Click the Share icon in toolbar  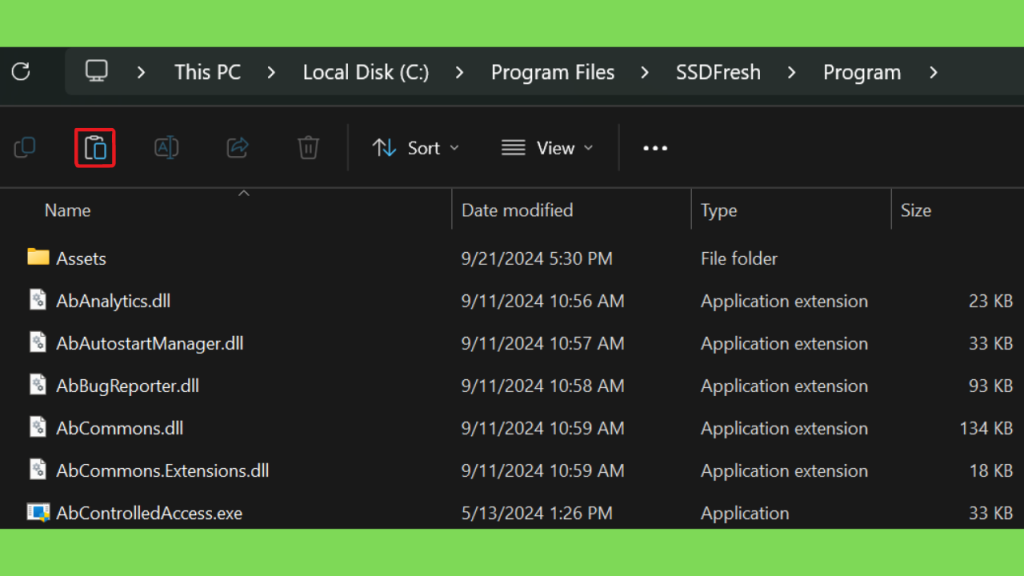coord(237,148)
